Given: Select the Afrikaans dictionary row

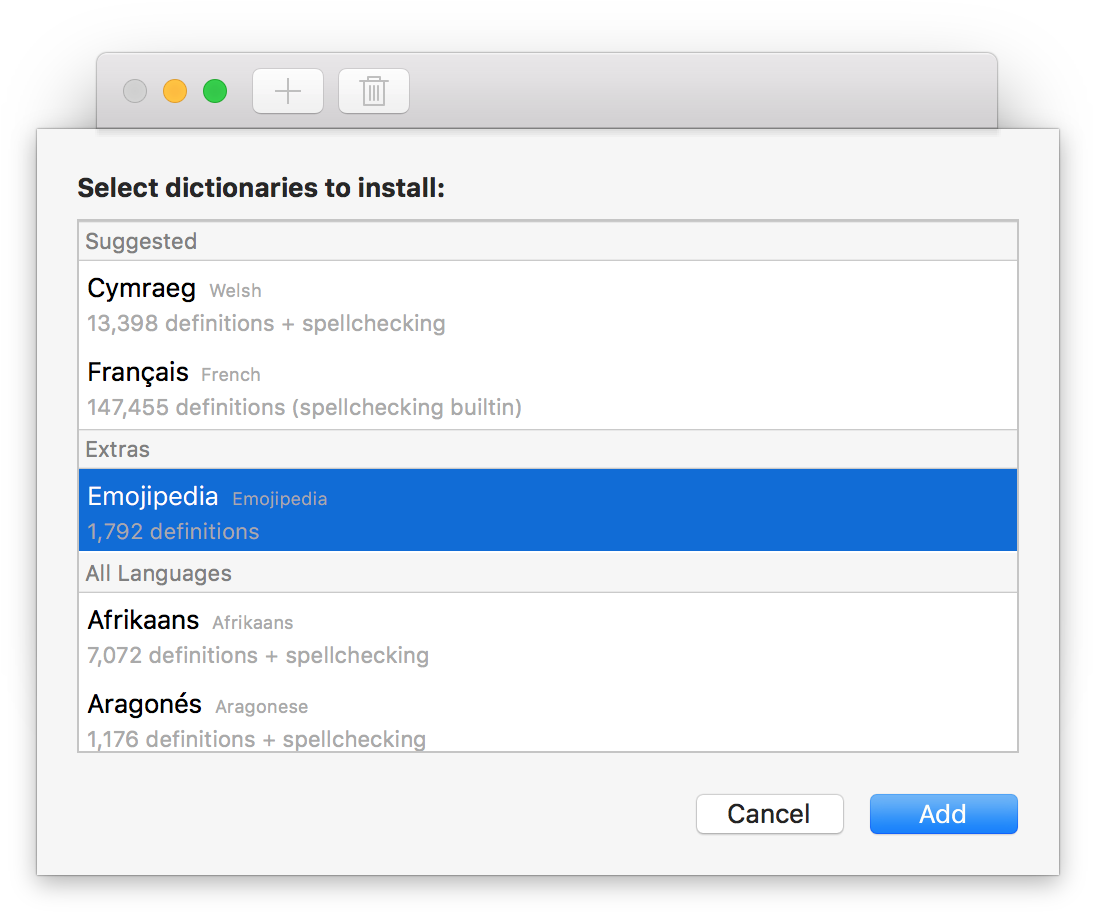Looking at the screenshot, I should pos(548,635).
